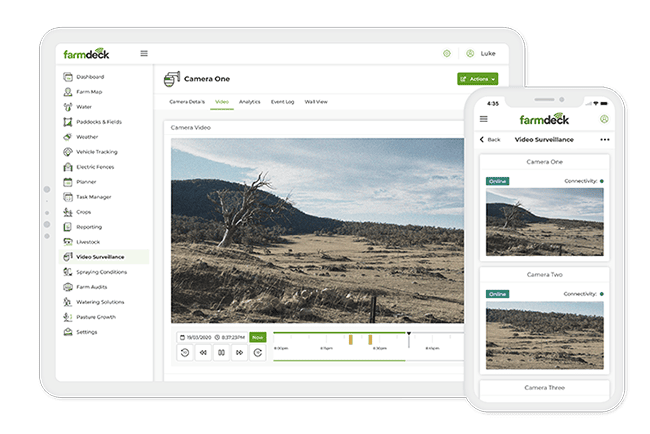The width and height of the screenshot is (650, 434).
Task: Pause the camera video playback
Action: click(x=221, y=353)
